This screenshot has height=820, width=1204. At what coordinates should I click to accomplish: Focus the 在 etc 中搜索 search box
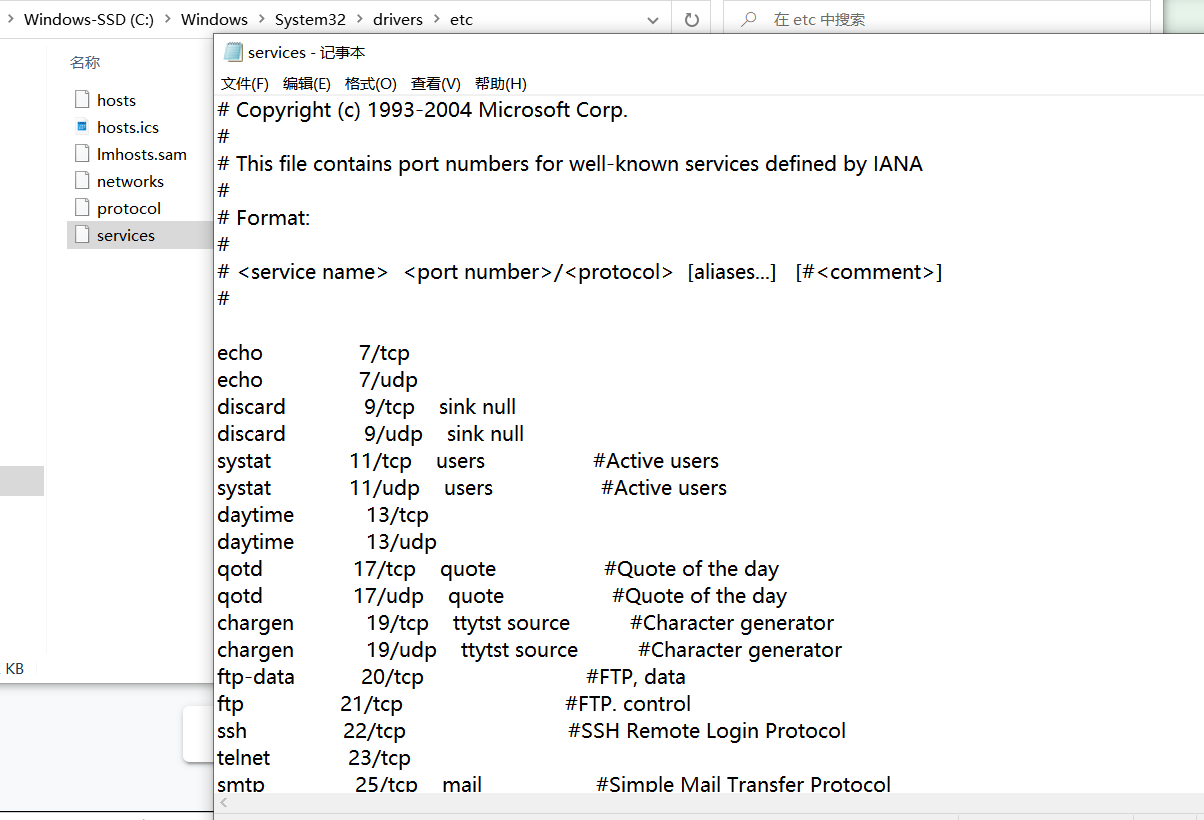(935, 19)
